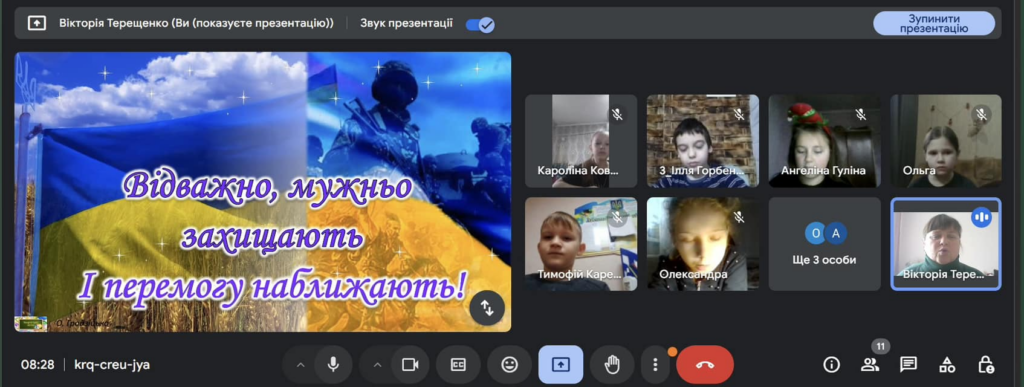Turn off the camera
The width and height of the screenshot is (1024, 387).
pyautogui.click(x=409, y=364)
